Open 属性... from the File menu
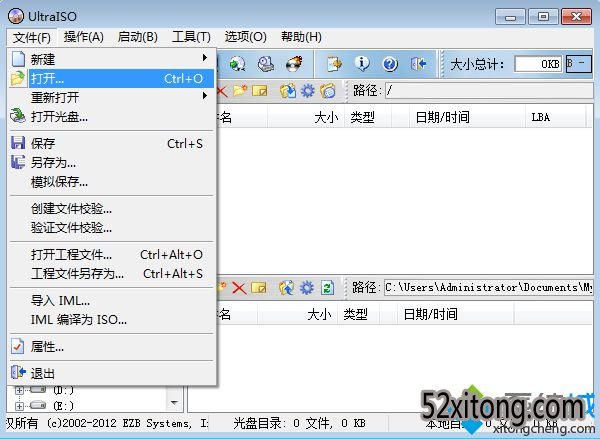The image size is (600, 439). [x=111, y=347]
